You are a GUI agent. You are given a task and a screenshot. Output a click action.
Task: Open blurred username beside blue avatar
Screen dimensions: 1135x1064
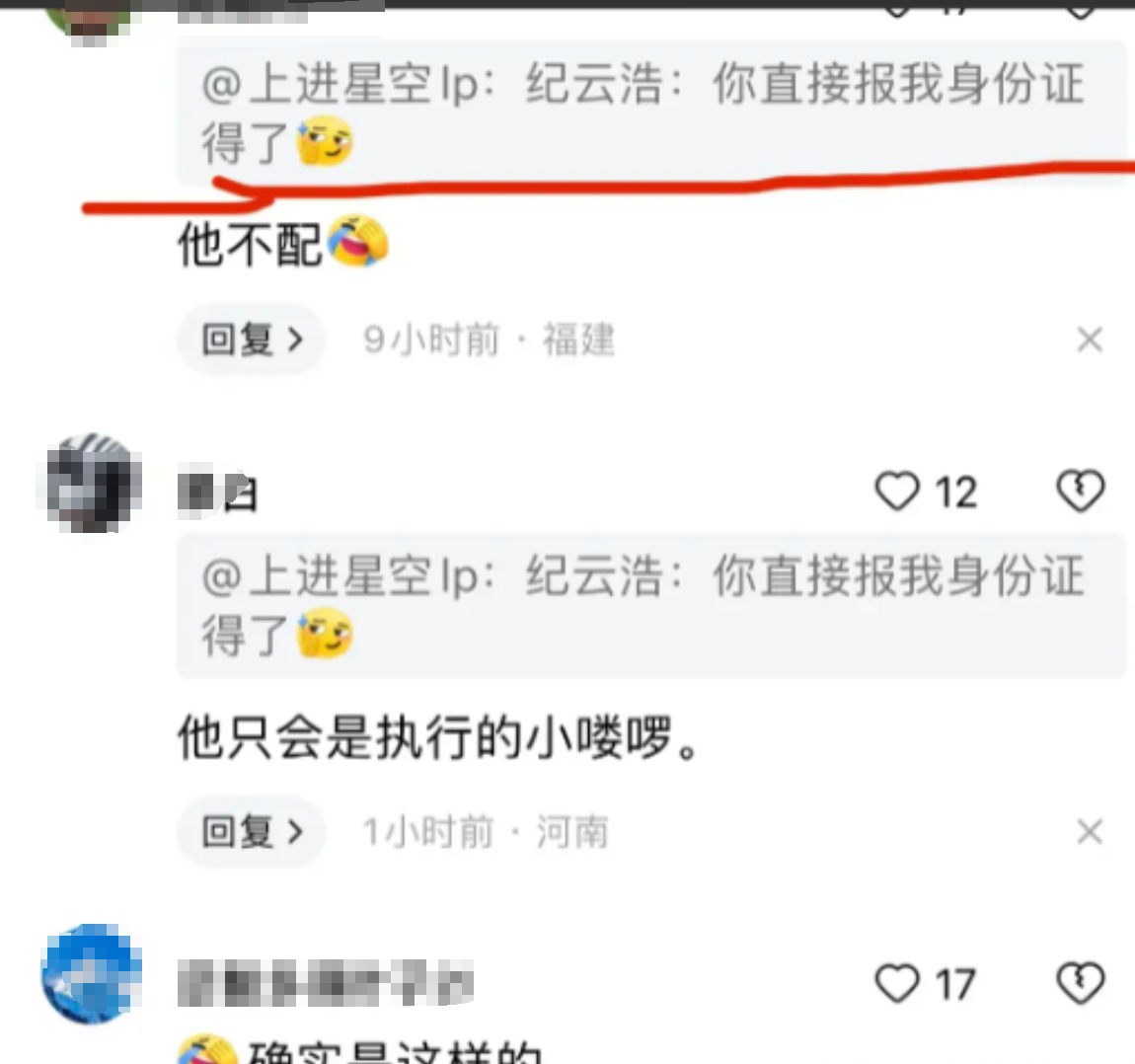(x=326, y=983)
